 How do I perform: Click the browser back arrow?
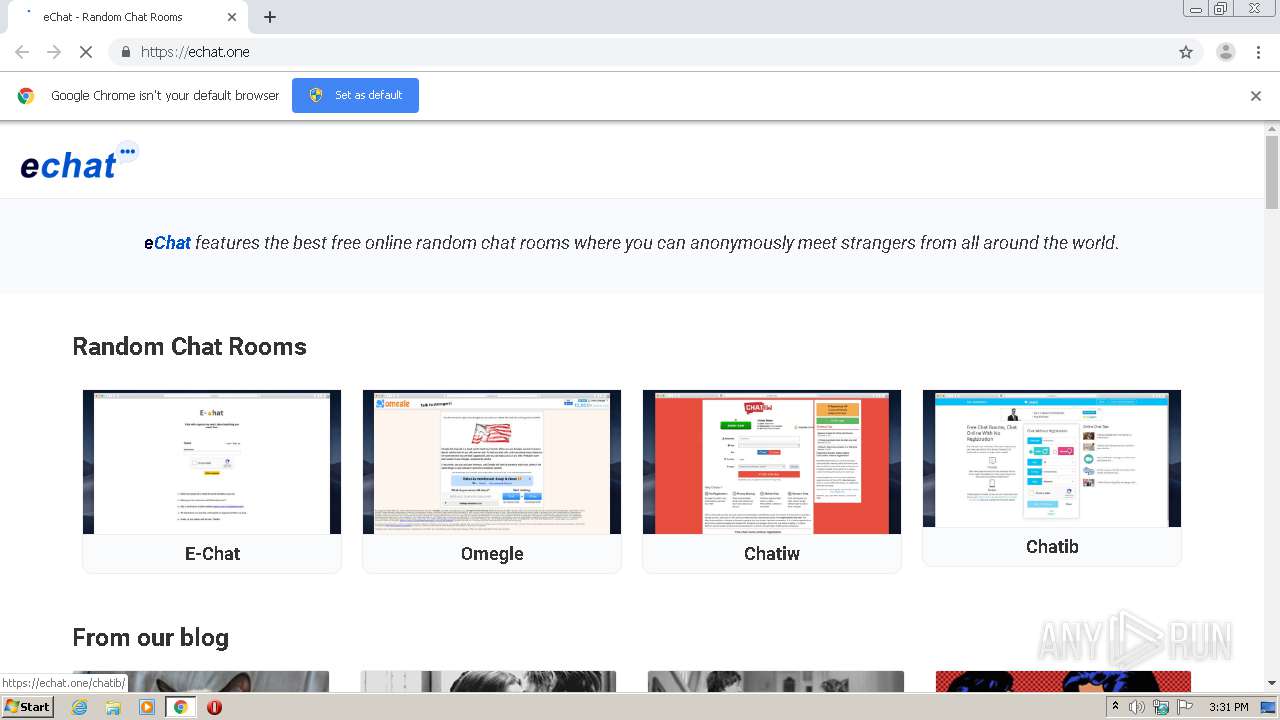[x=22, y=52]
